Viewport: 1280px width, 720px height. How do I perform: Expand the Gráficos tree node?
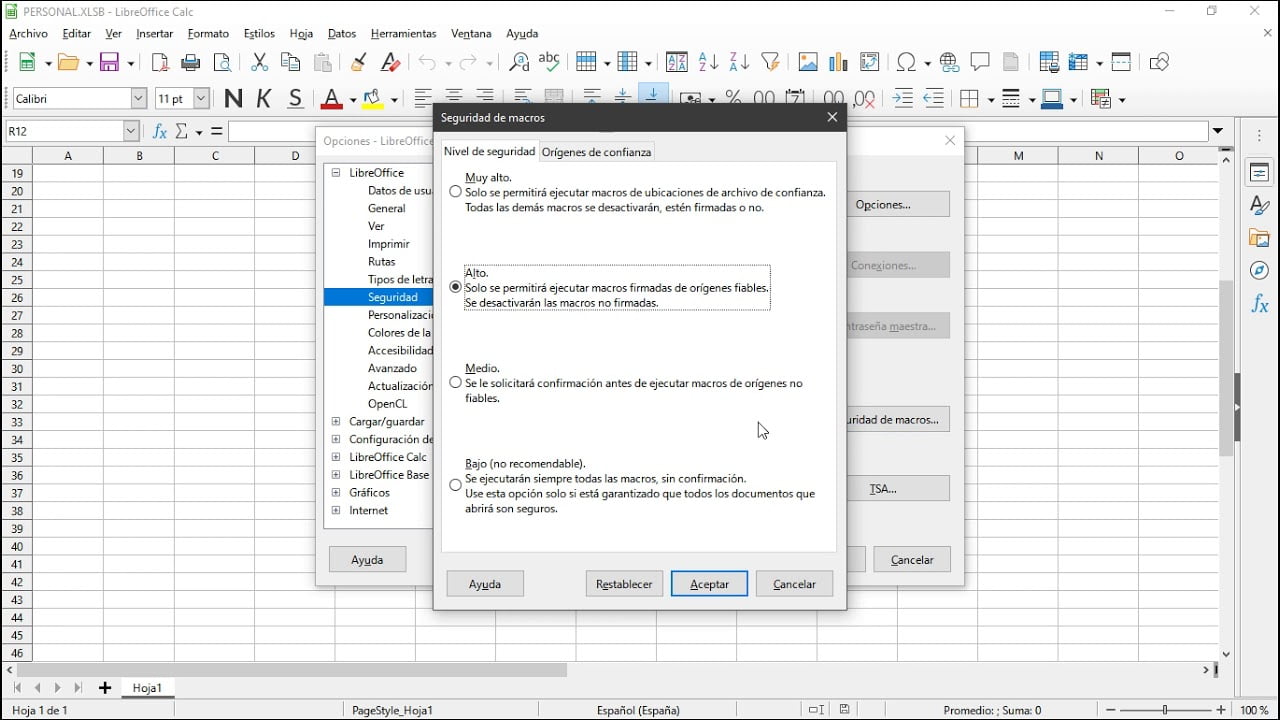click(x=336, y=492)
